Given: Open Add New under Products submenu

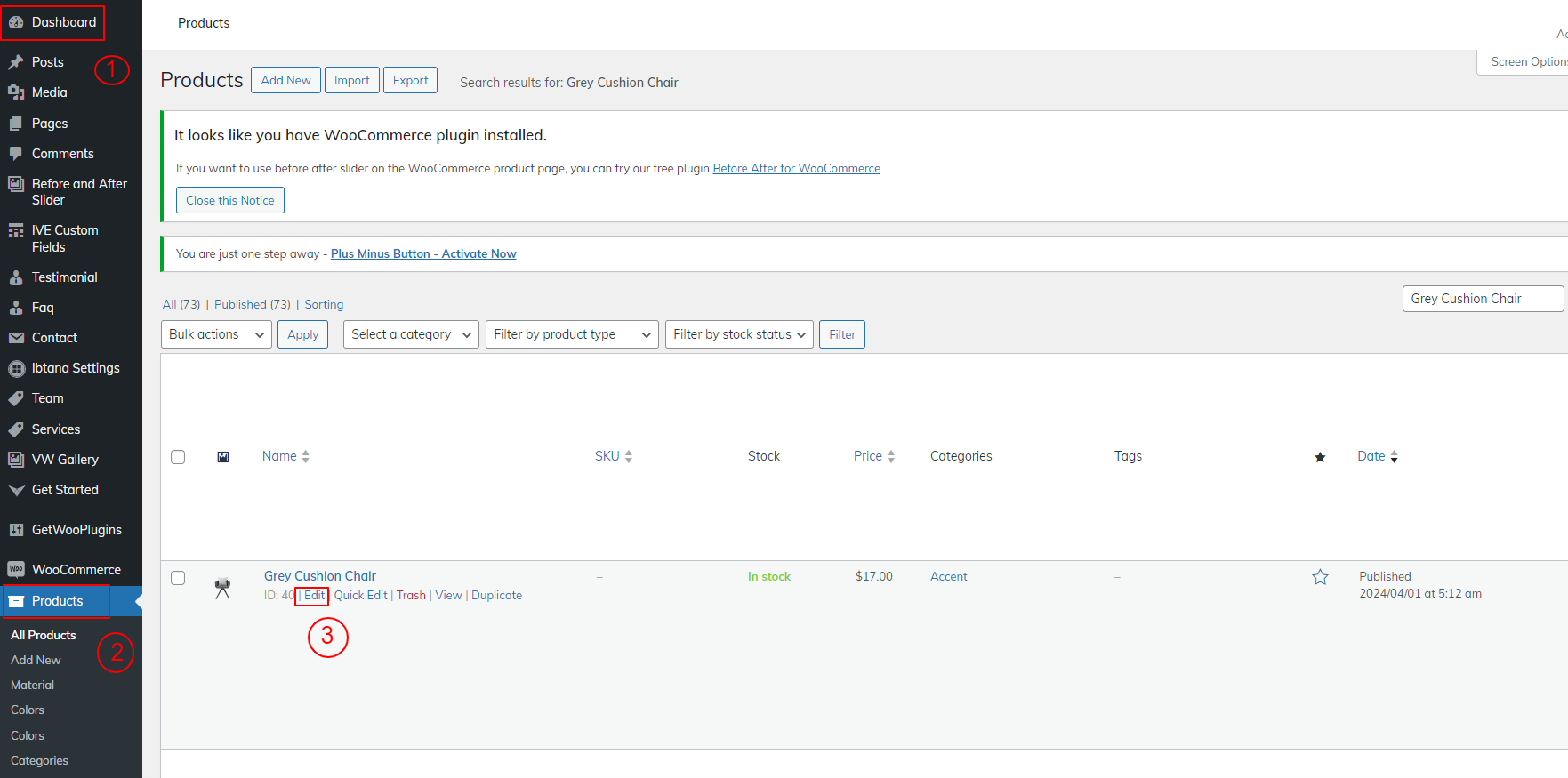Looking at the screenshot, I should click(36, 660).
